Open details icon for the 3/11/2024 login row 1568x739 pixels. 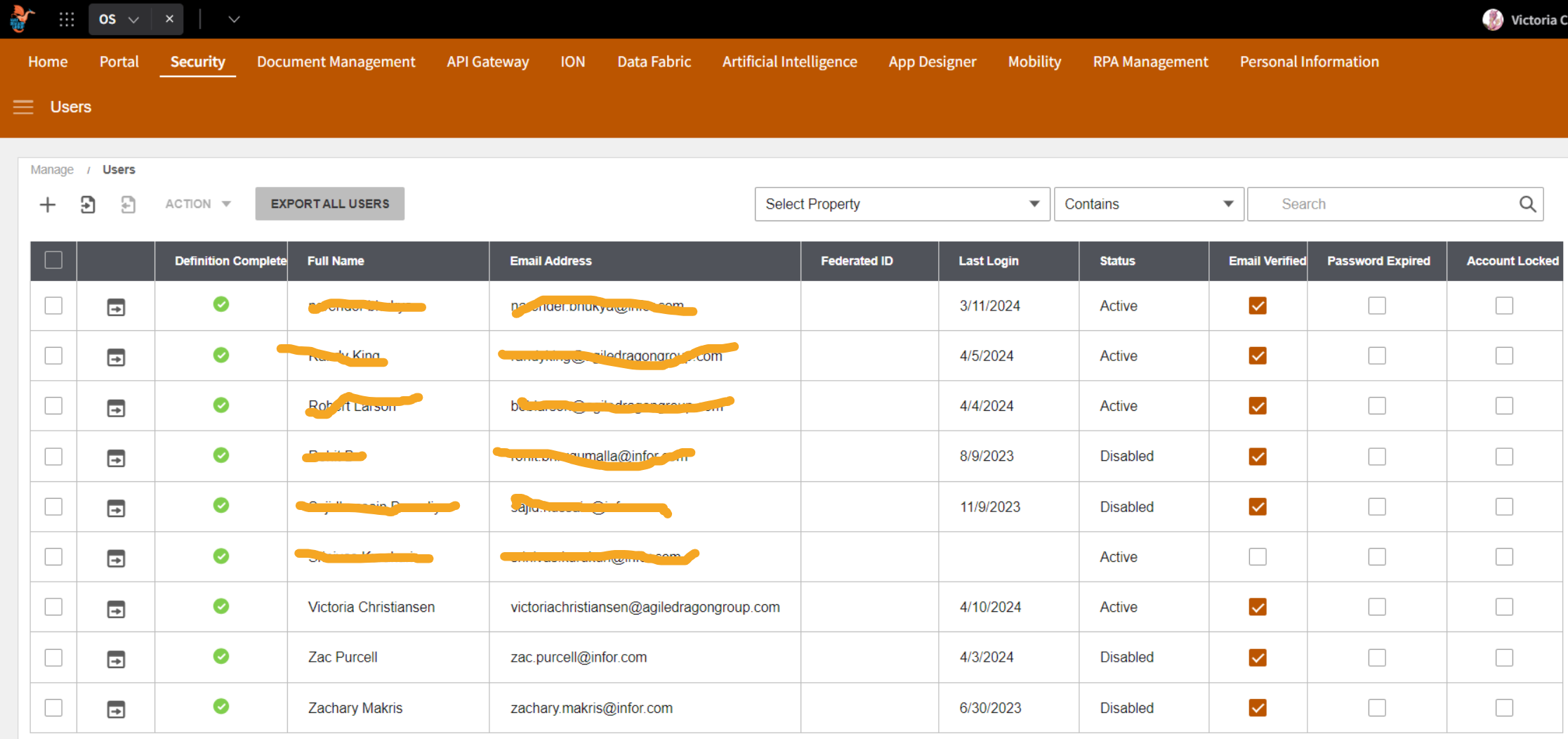point(116,307)
